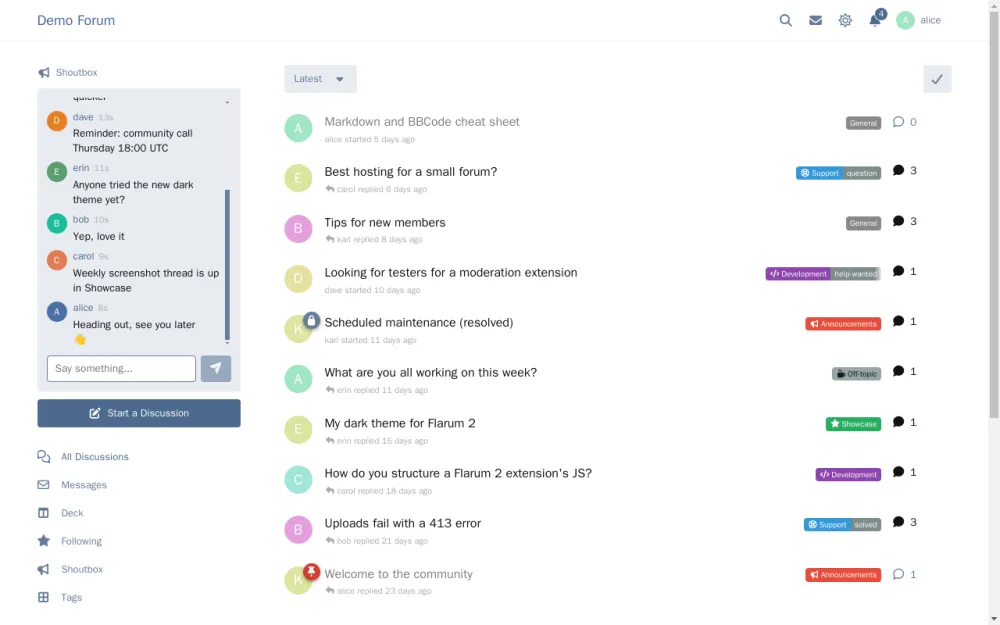The width and height of the screenshot is (1000, 625).
Task: Open alice user menu in header
Action: (x=918, y=20)
